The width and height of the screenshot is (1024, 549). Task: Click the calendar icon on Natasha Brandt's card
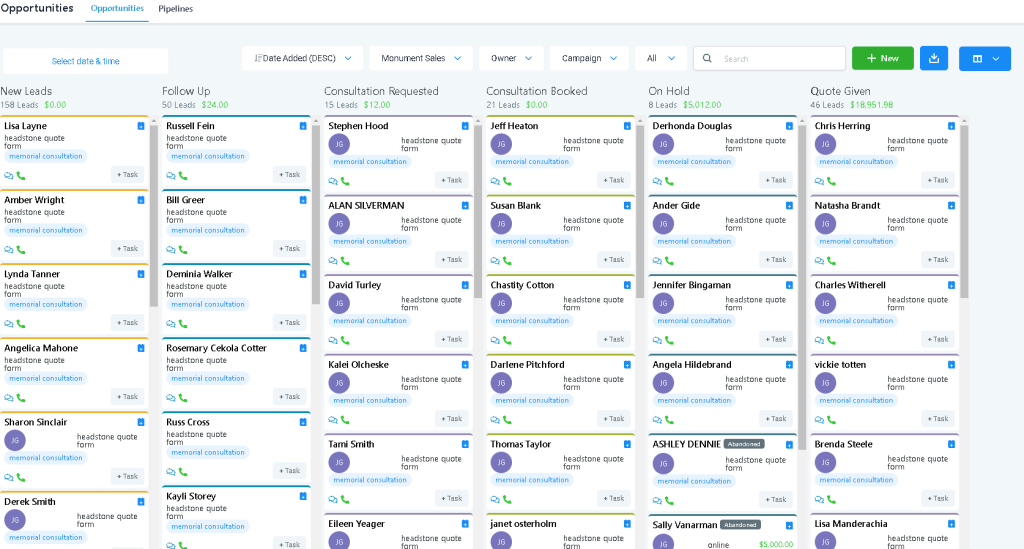(951, 206)
